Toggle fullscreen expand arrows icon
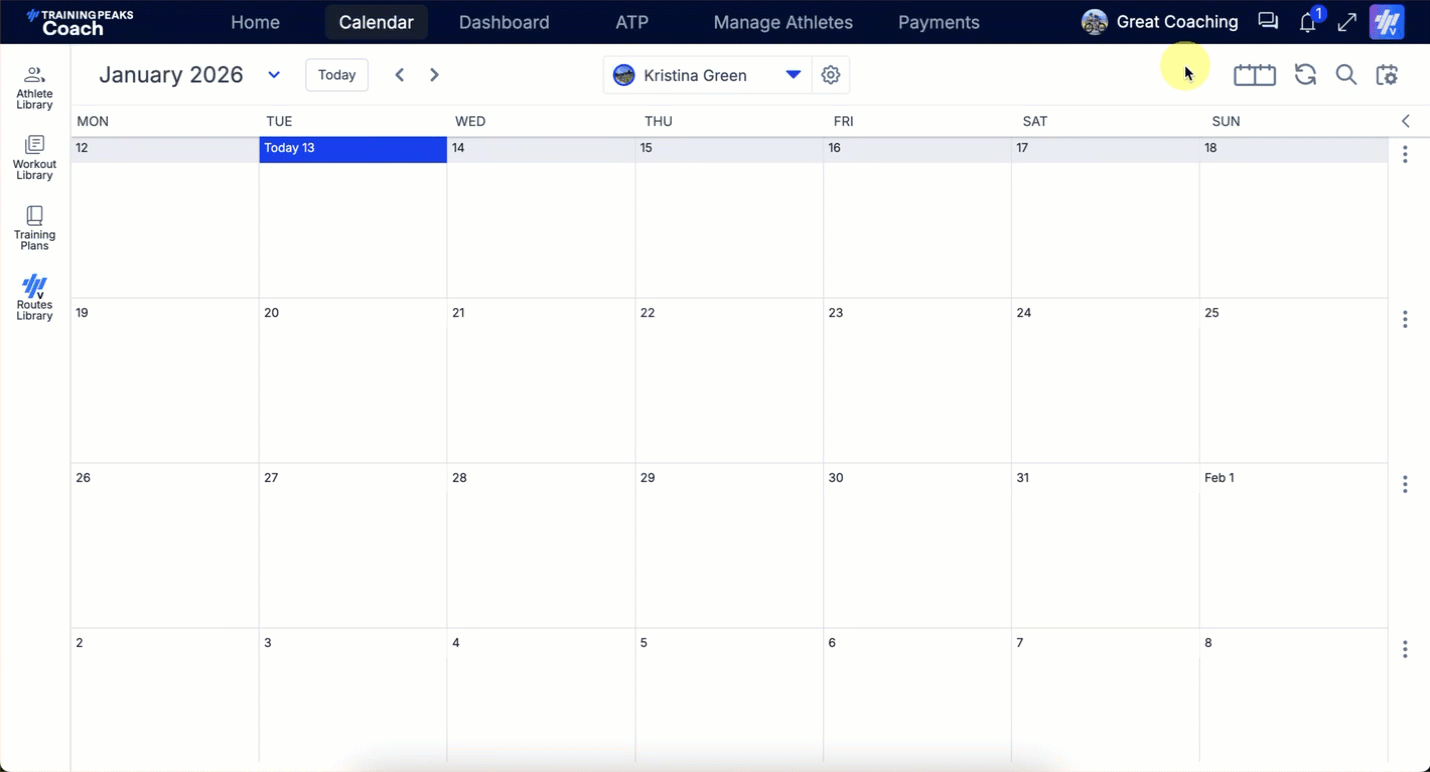The width and height of the screenshot is (1430, 772). (x=1347, y=22)
